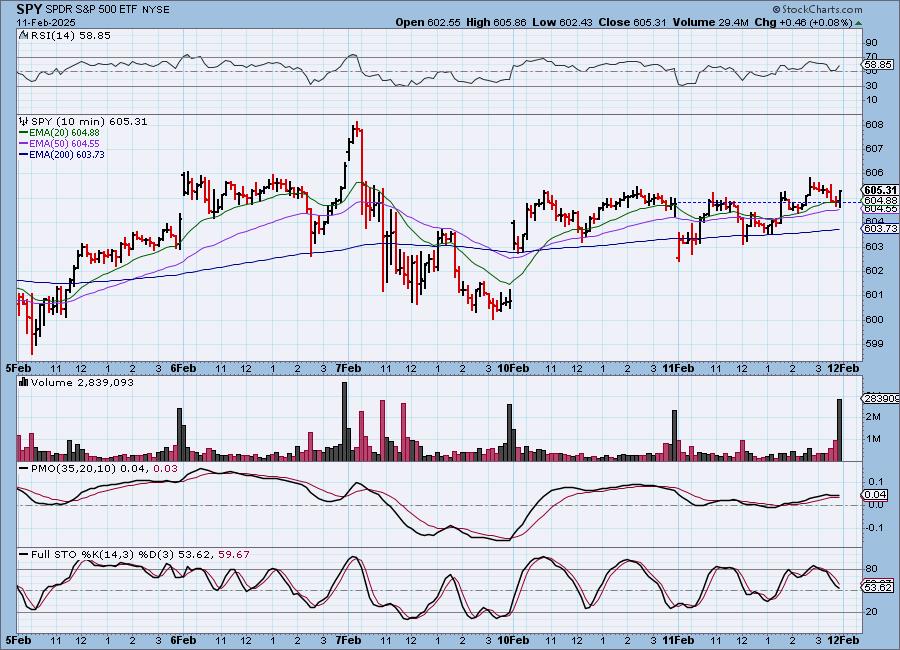Click the candlestick icon beside SPY (10 min)
900x650 pixels.
coord(24,121)
